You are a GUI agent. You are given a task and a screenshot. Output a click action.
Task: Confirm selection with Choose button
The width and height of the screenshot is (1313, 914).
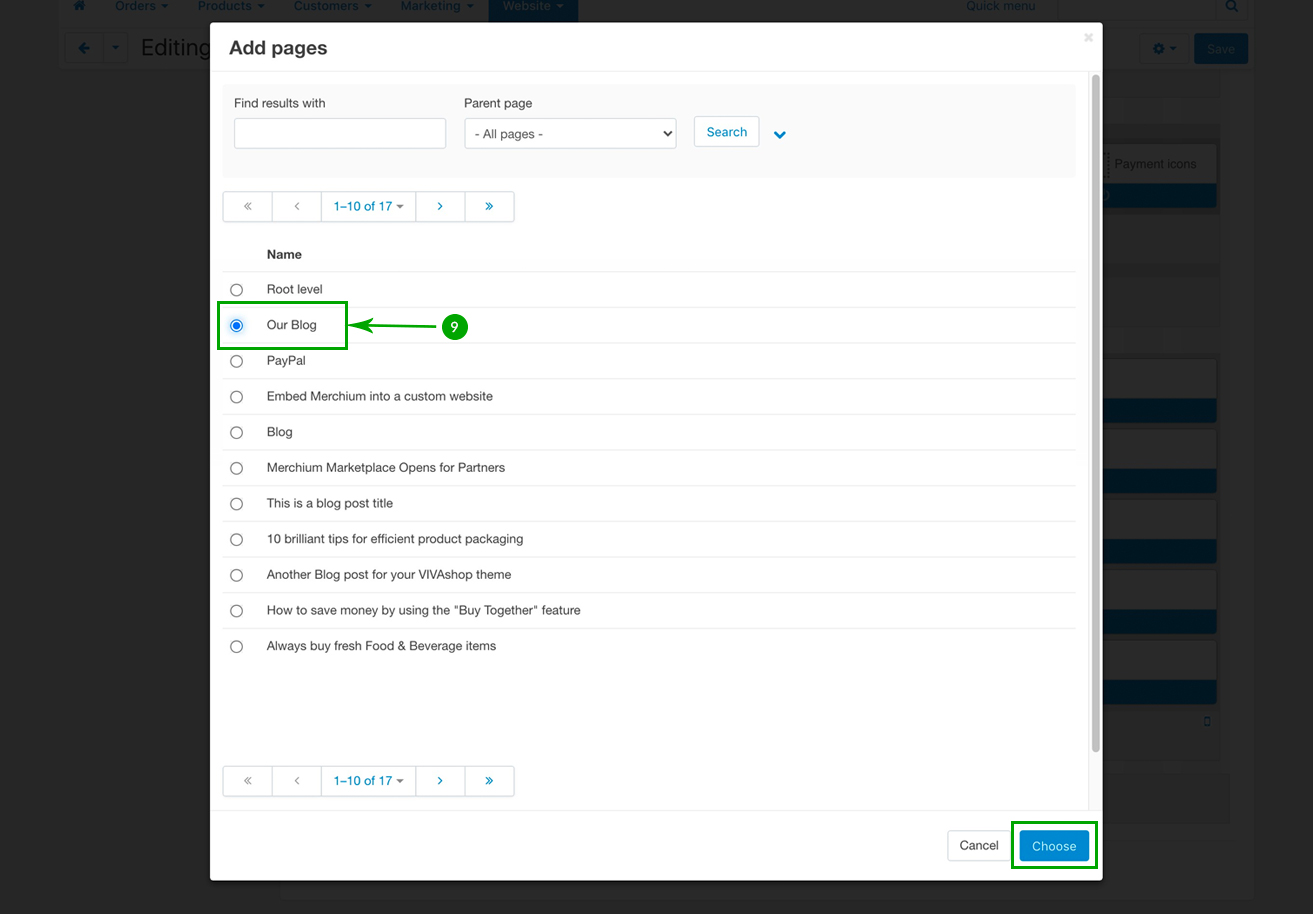(x=1054, y=846)
